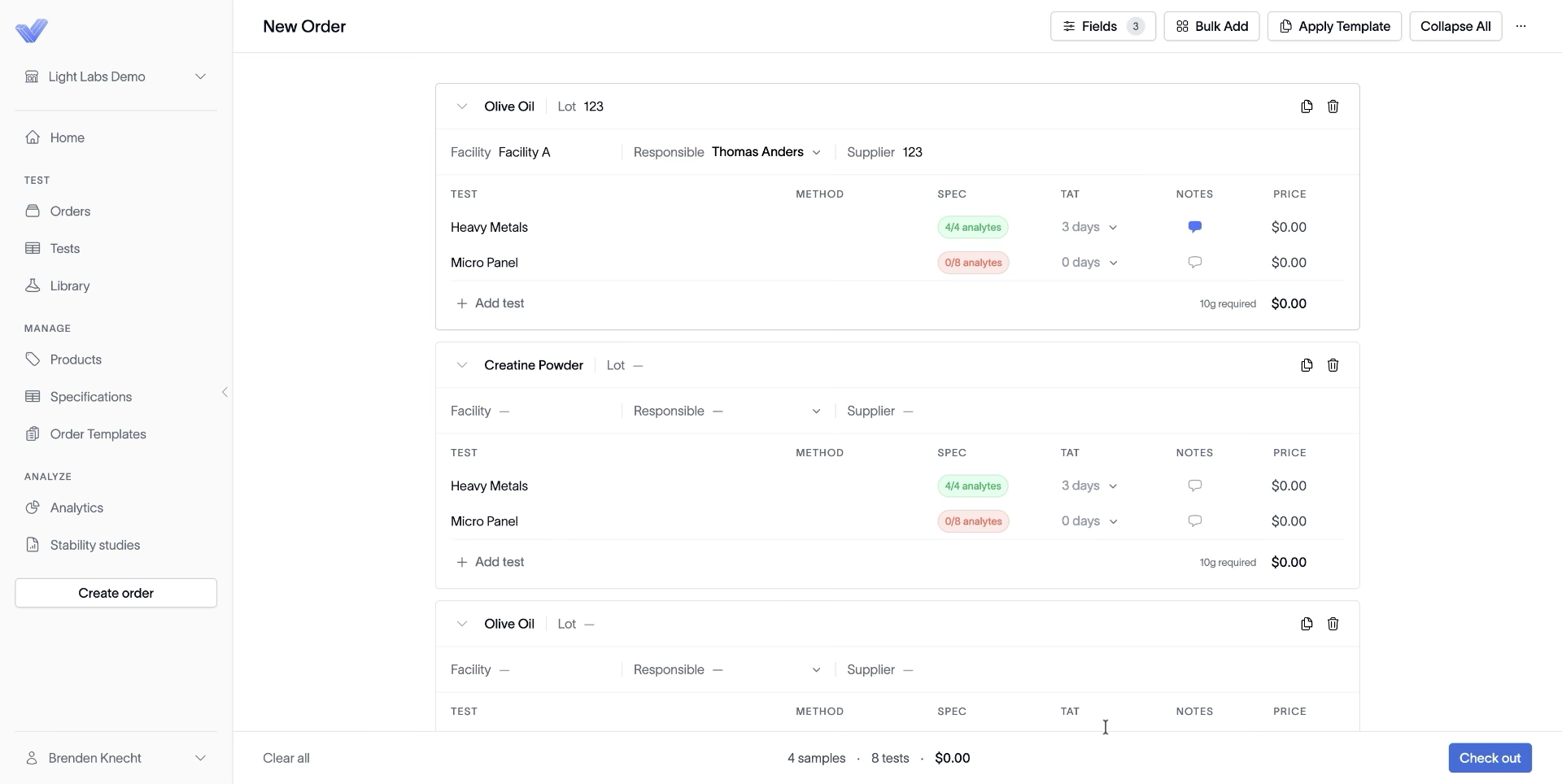Change the 3 days TAT for Olive Oil Heavy Metals

click(1089, 227)
